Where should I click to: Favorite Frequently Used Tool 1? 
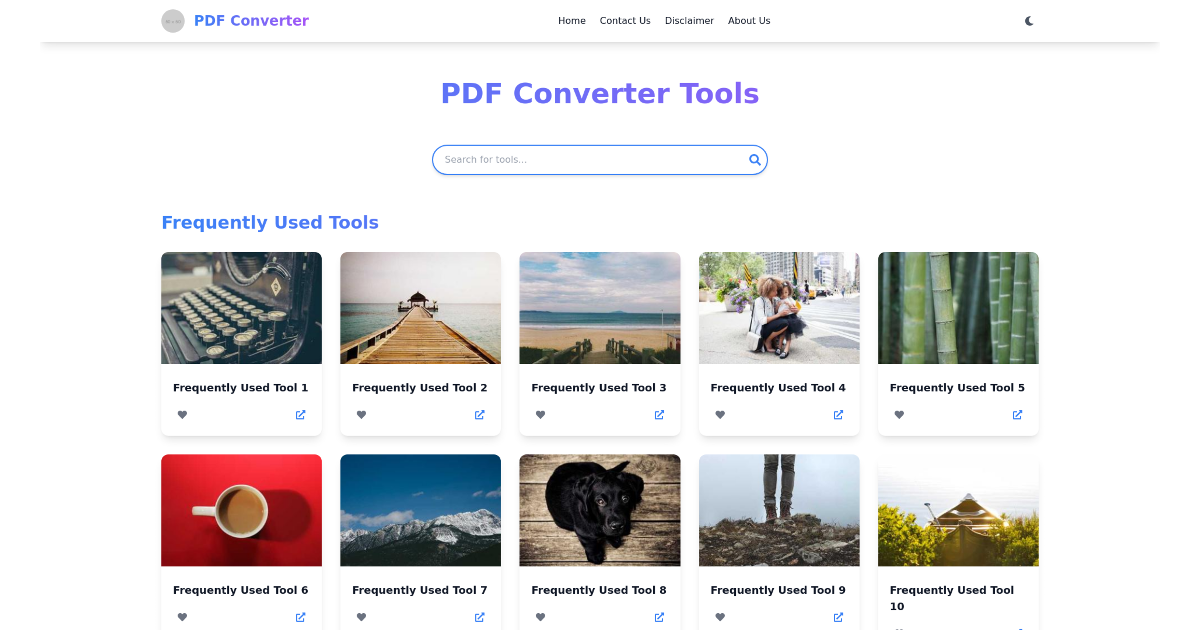tap(182, 414)
